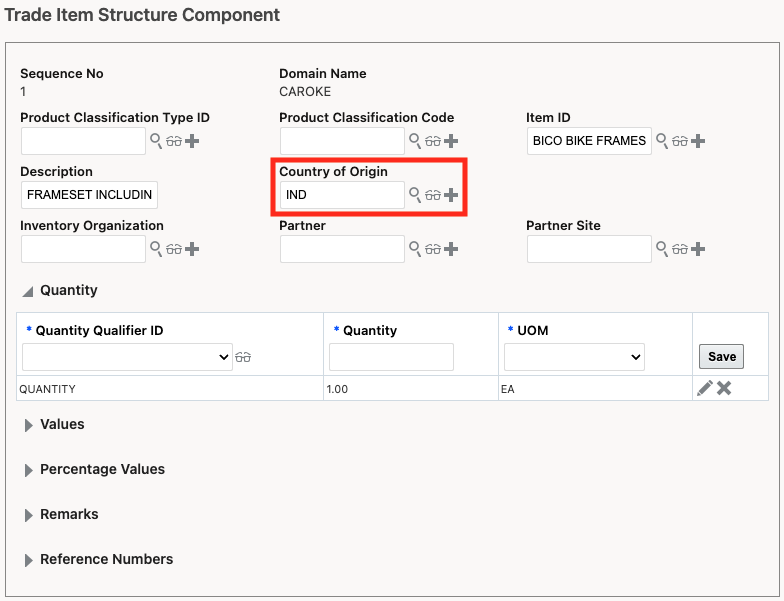The width and height of the screenshot is (784, 601).
Task: Click plus icon next to Product Classification Code
Action: 451,141
